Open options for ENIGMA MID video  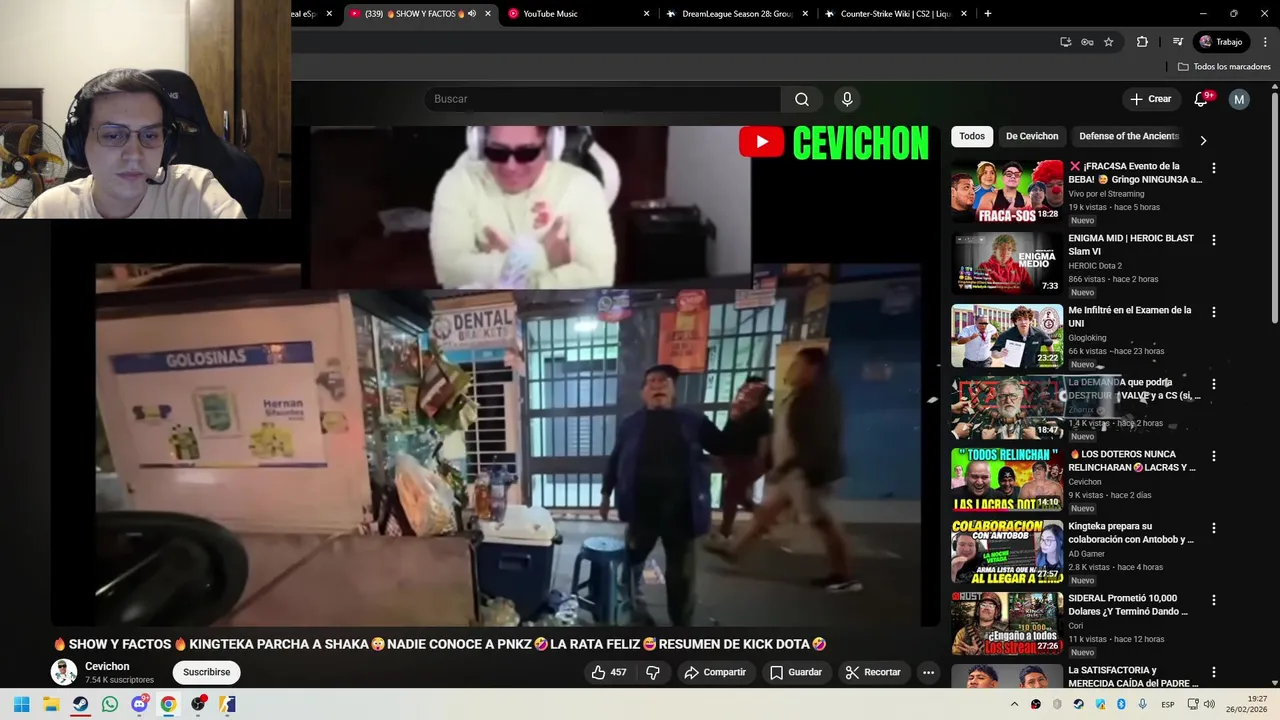tap(1214, 240)
